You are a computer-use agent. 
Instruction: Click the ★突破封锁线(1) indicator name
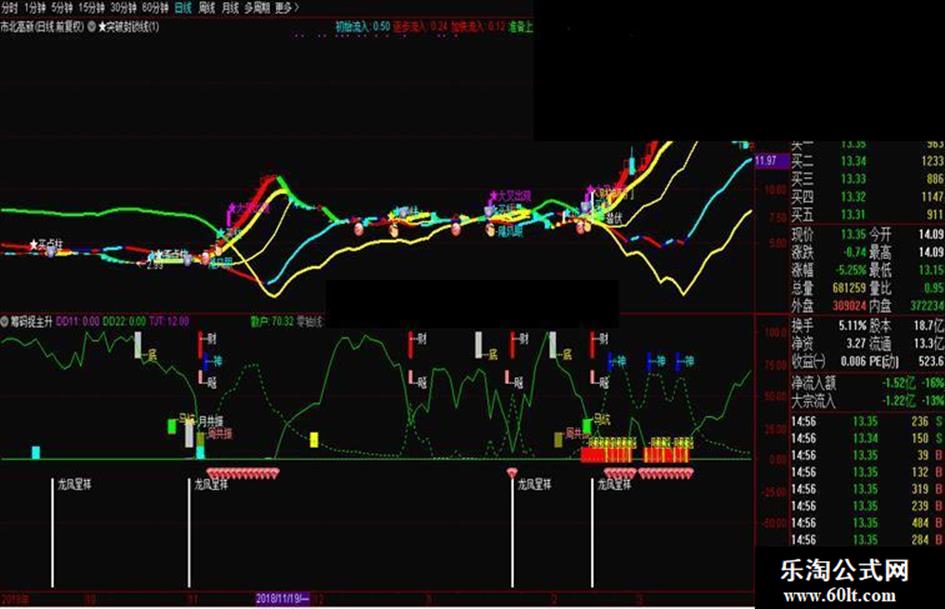(x=128, y=27)
